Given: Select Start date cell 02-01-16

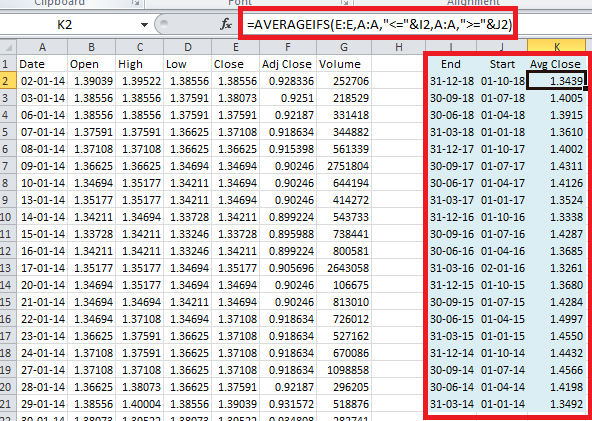Looking at the screenshot, I should tap(502, 268).
